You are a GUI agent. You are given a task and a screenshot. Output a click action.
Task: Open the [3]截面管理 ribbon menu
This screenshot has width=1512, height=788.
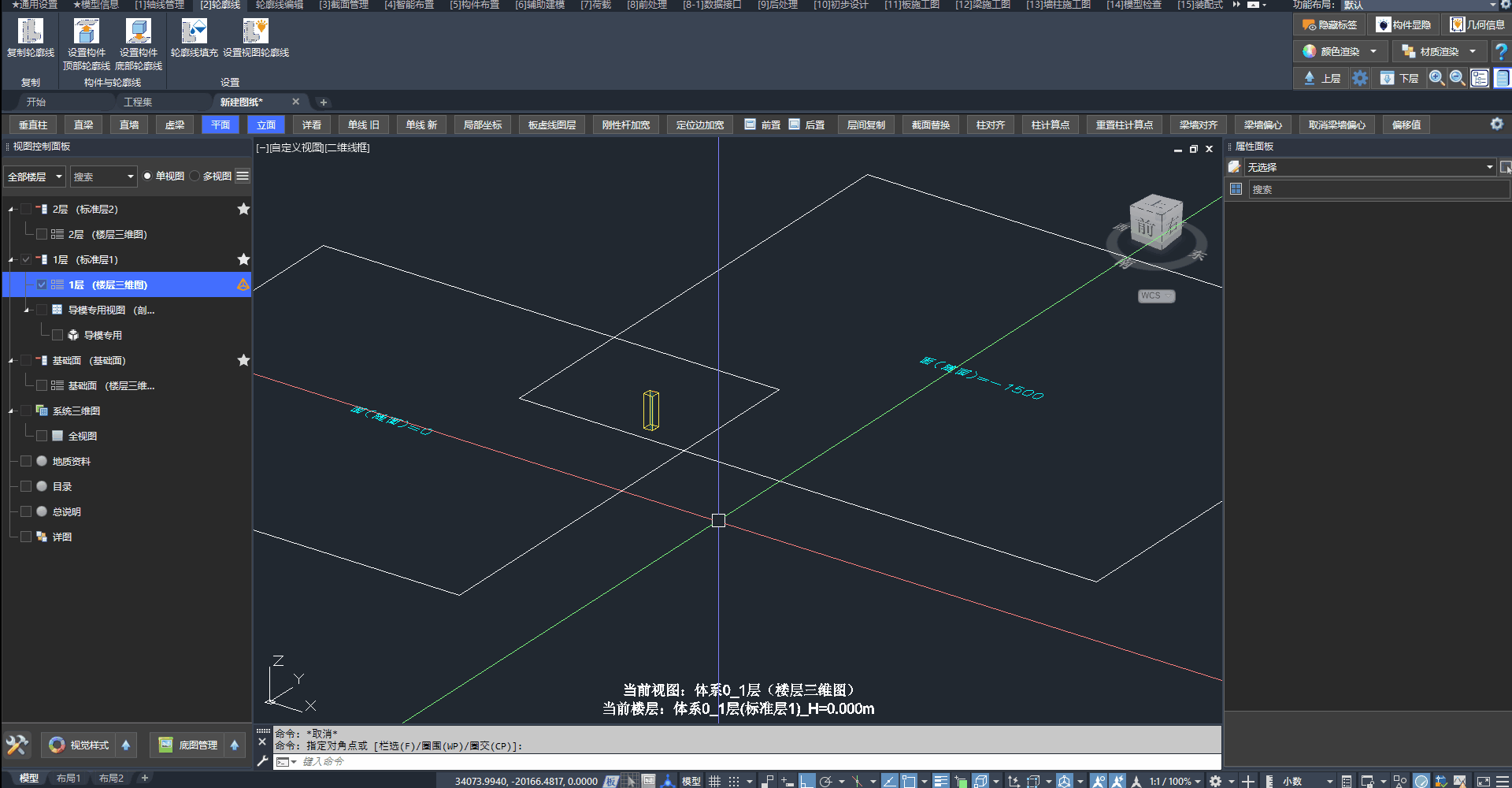click(x=343, y=5)
